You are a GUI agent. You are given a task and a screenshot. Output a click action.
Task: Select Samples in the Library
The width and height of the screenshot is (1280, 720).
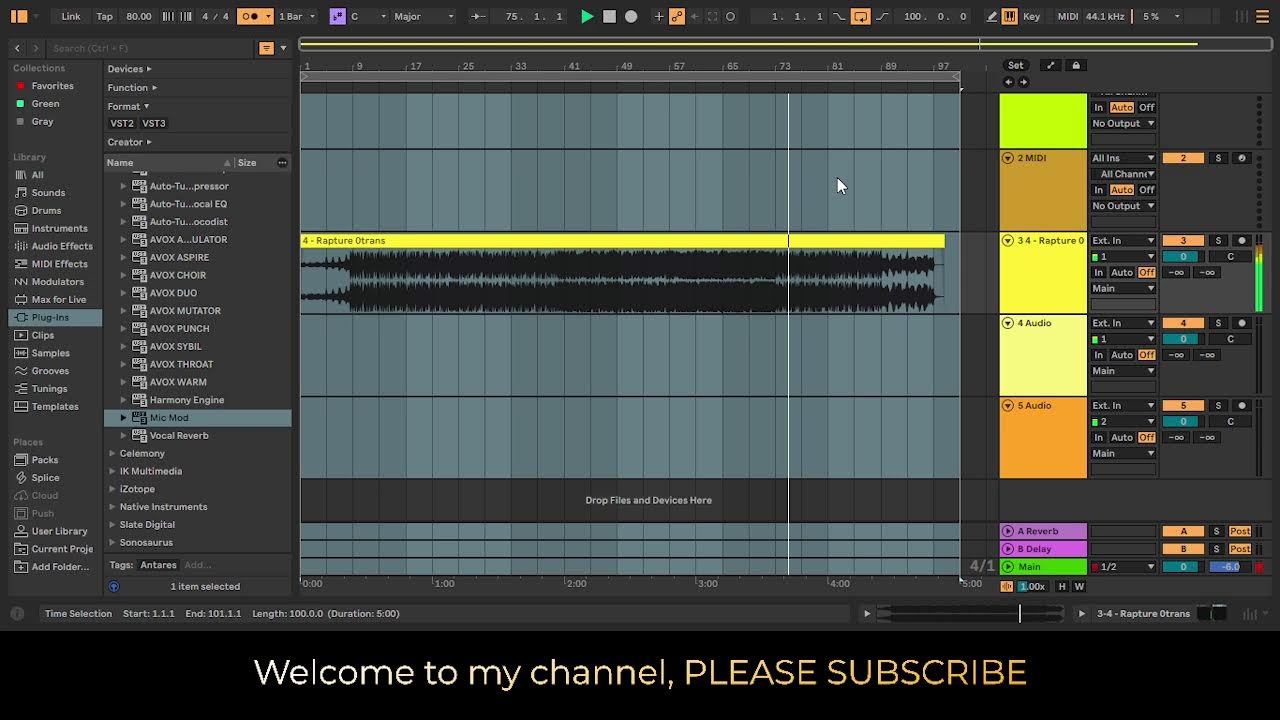point(50,353)
